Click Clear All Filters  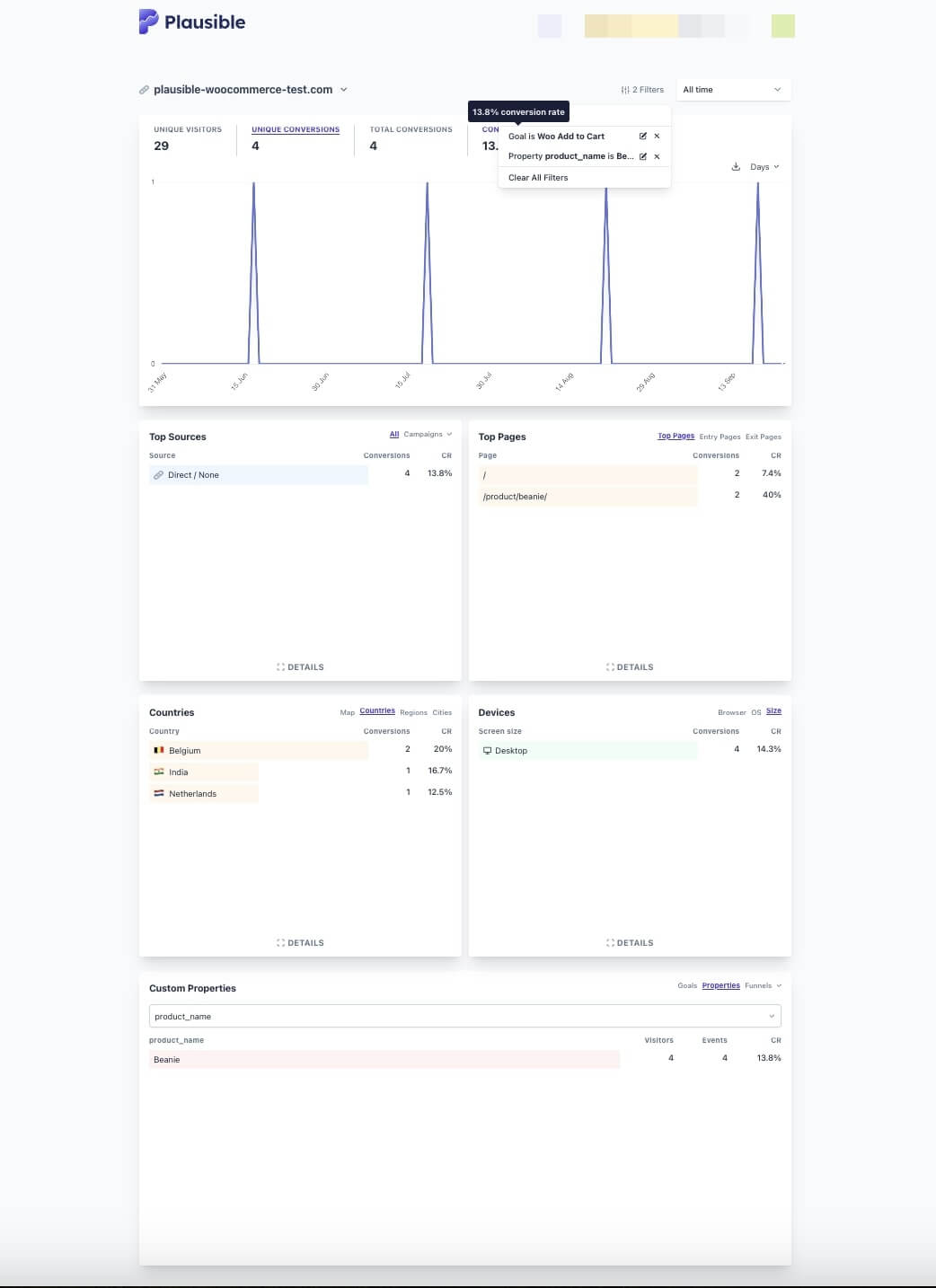[538, 178]
